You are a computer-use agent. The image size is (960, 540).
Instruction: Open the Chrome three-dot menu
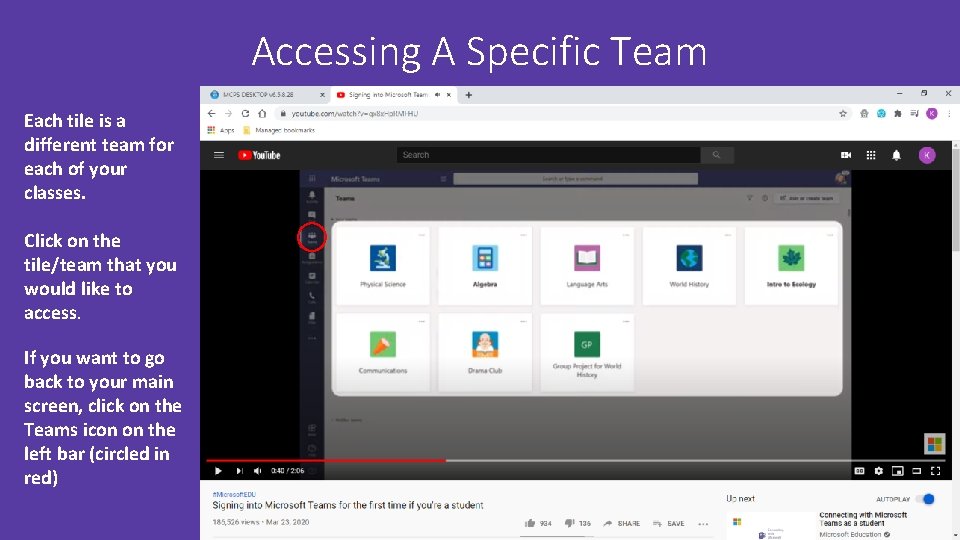pos(949,113)
